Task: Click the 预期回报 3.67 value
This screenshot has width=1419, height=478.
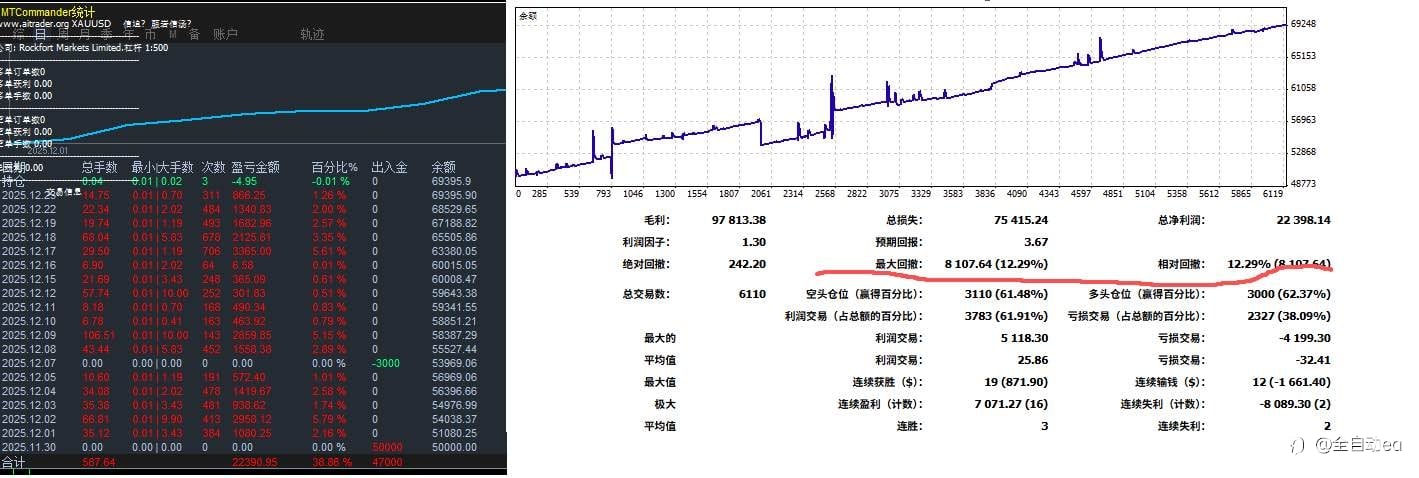Action: [x=1036, y=242]
